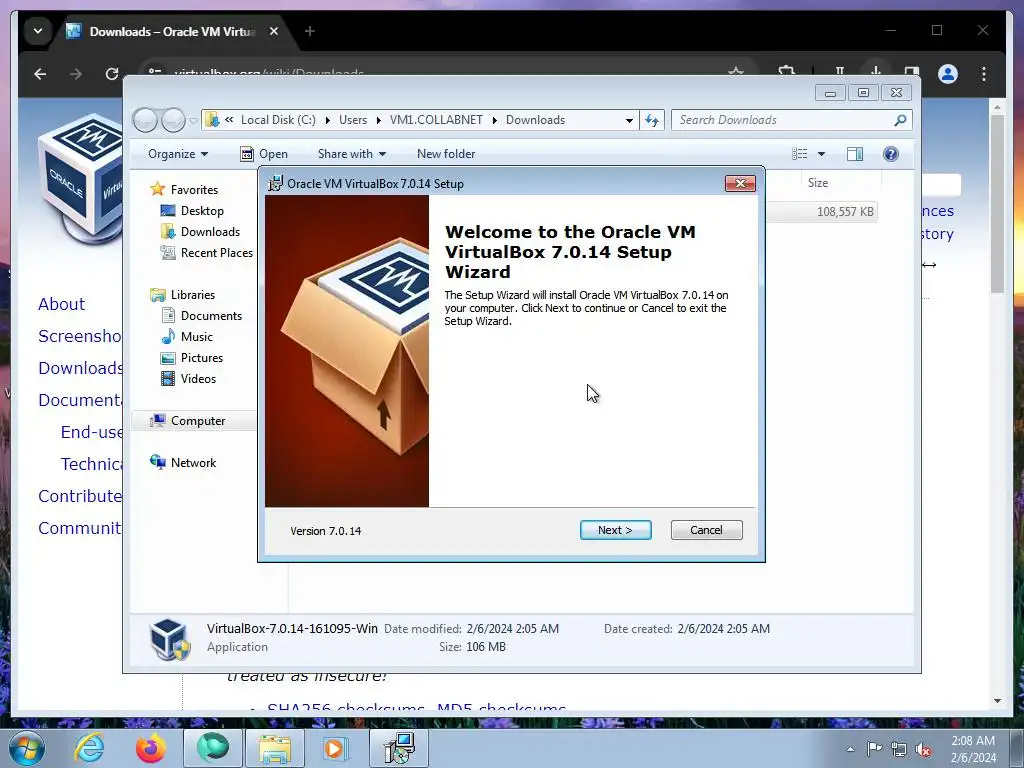1024x768 pixels.
Task: Close the Downloads – Oracle VM VirtualBox tab
Action: click(x=274, y=31)
